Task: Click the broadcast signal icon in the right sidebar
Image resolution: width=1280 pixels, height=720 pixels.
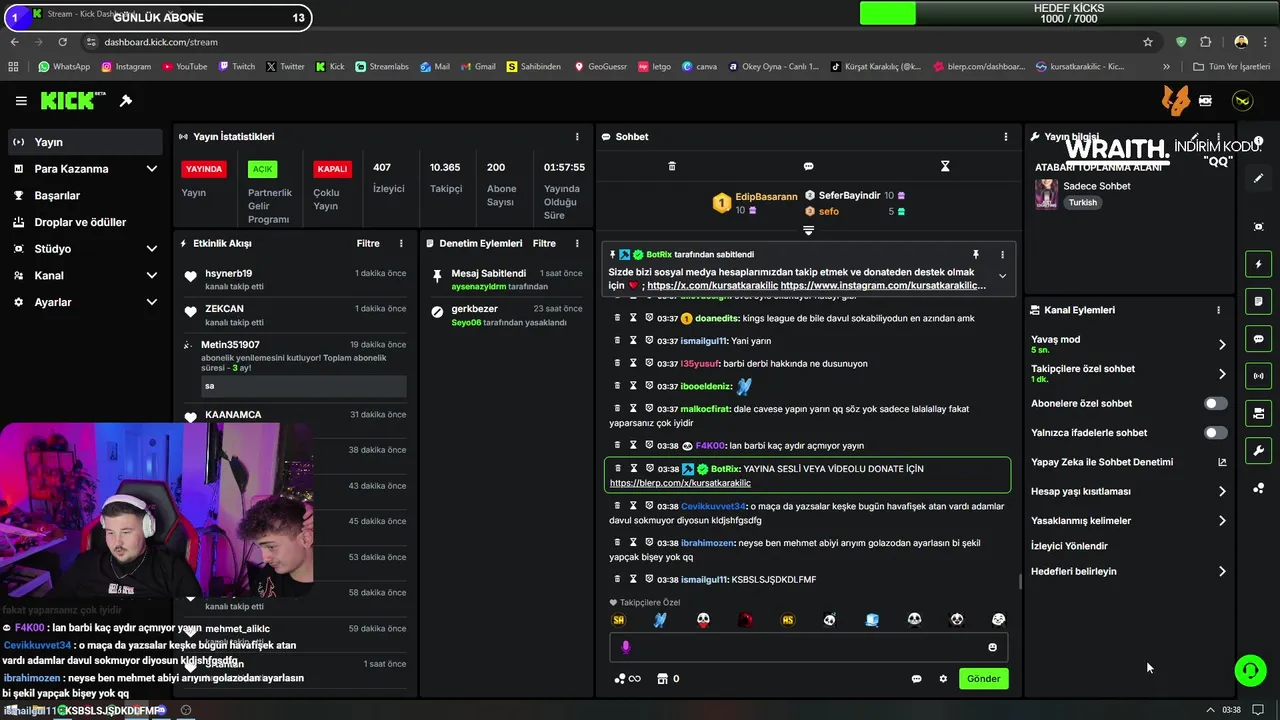Action: point(1258,376)
